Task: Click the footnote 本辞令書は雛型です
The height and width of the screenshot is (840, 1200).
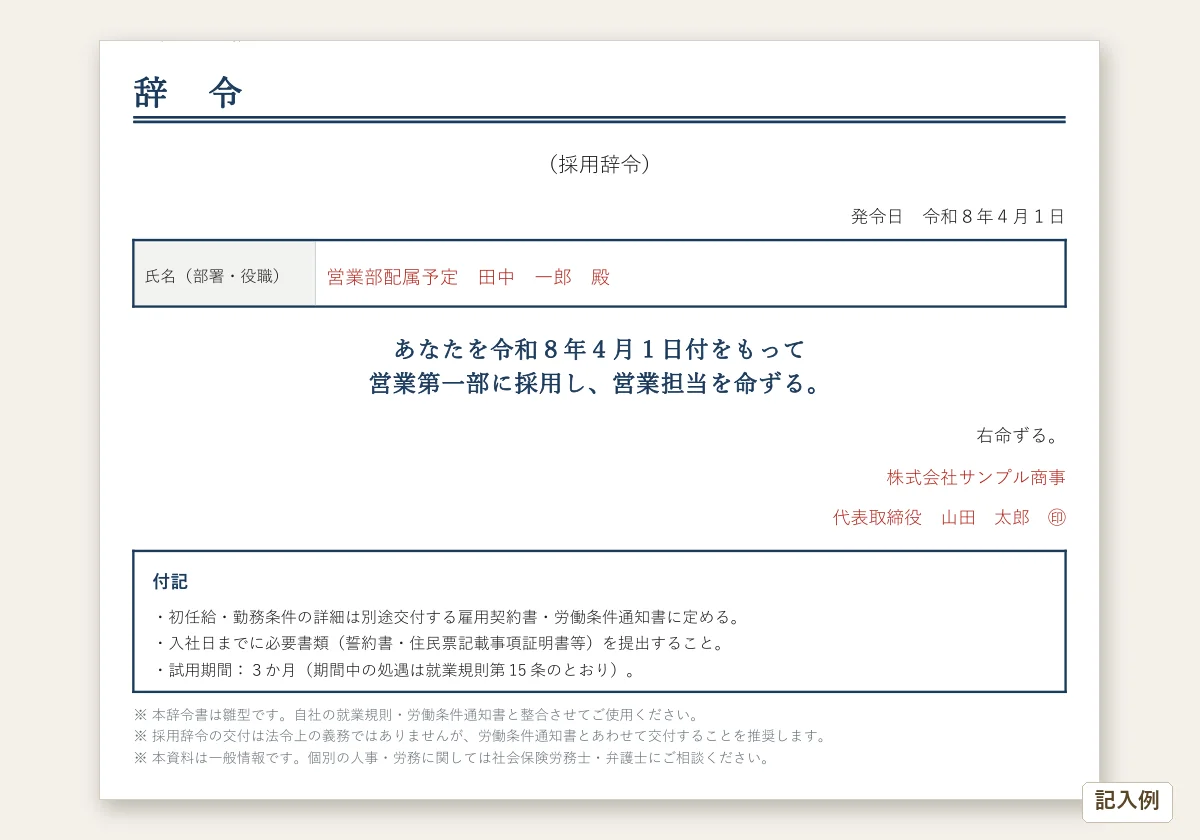Action: 416,715
